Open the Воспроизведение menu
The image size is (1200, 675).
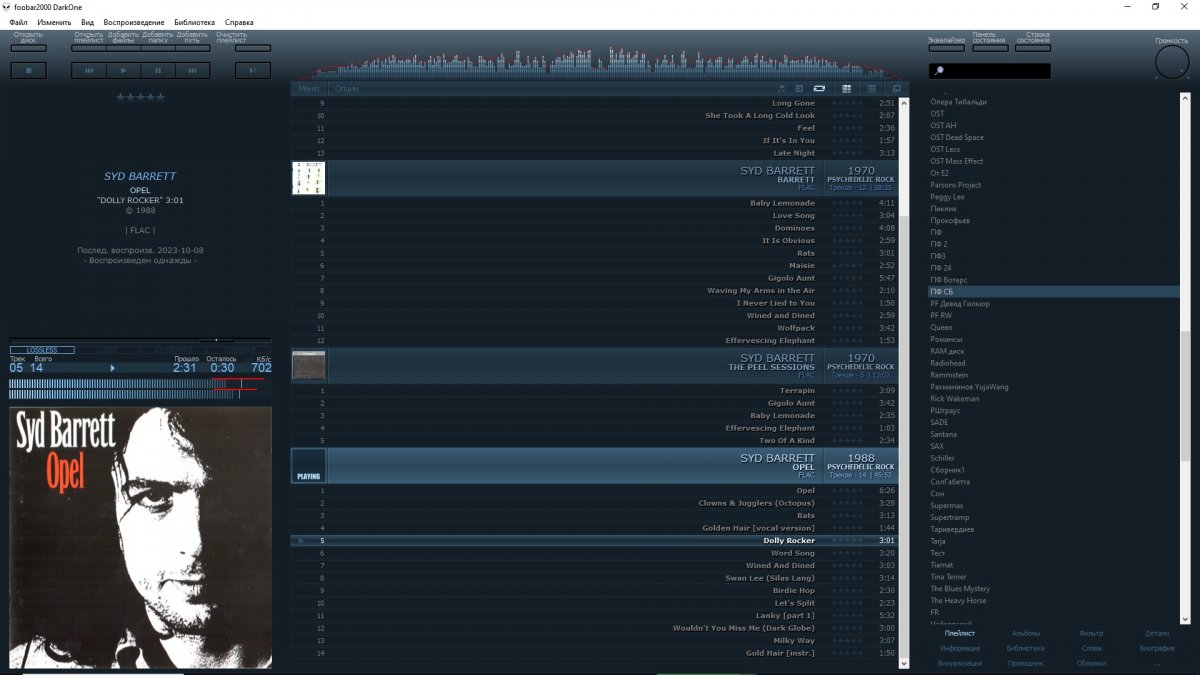point(134,21)
